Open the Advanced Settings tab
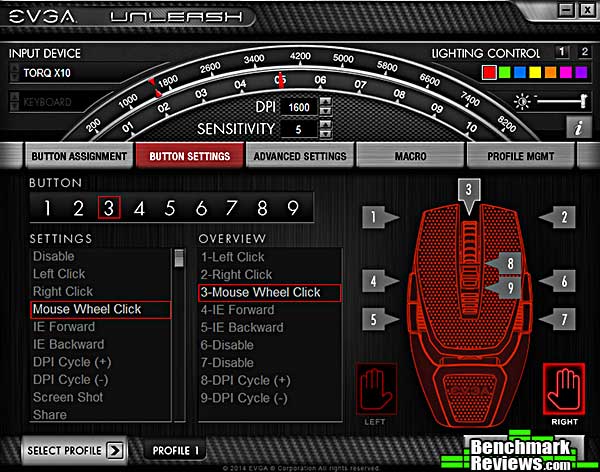The height and width of the screenshot is (472, 600). 299,156
